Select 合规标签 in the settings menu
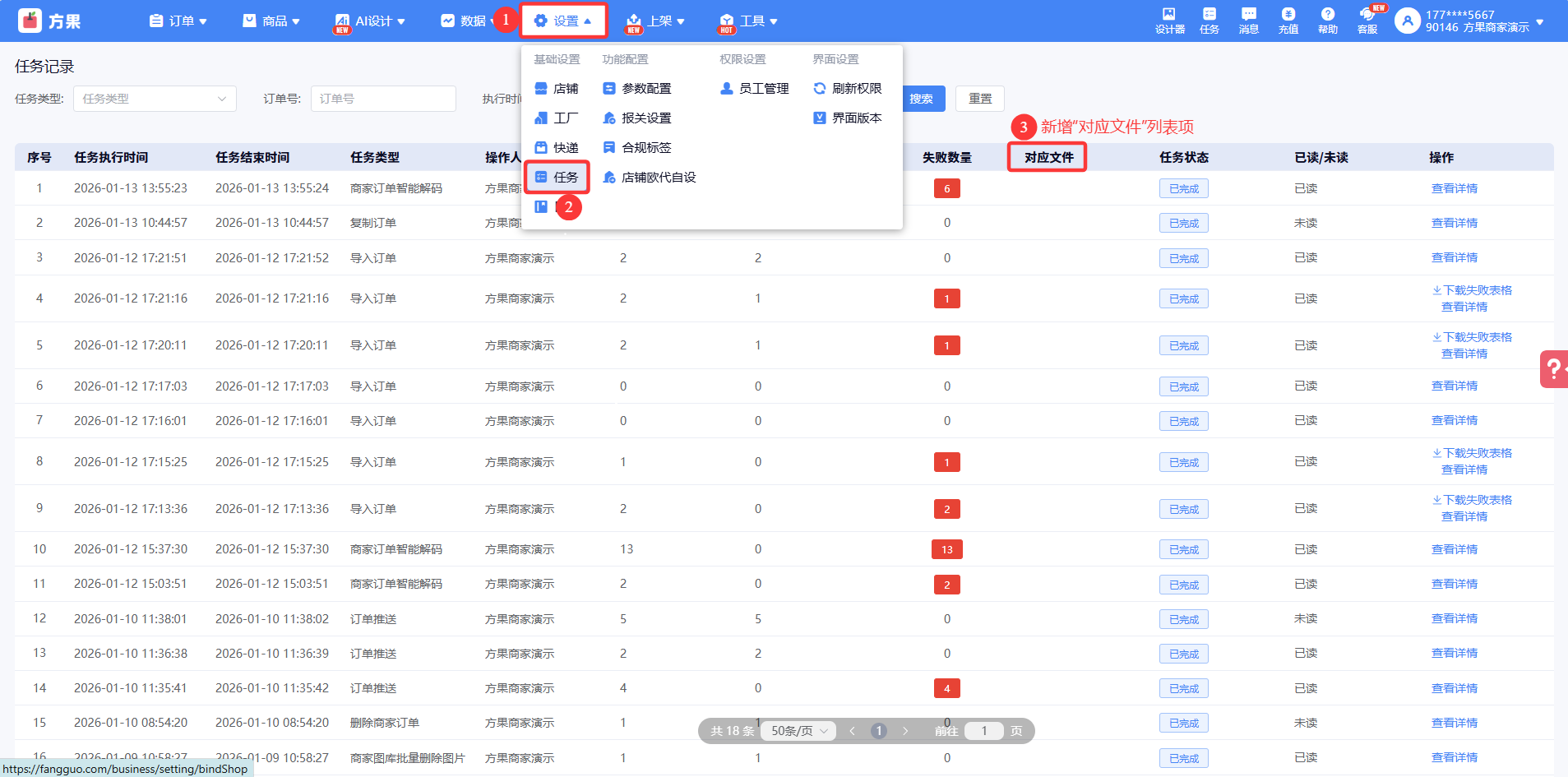This screenshot has width=1568, height=777. click(637, 147)
